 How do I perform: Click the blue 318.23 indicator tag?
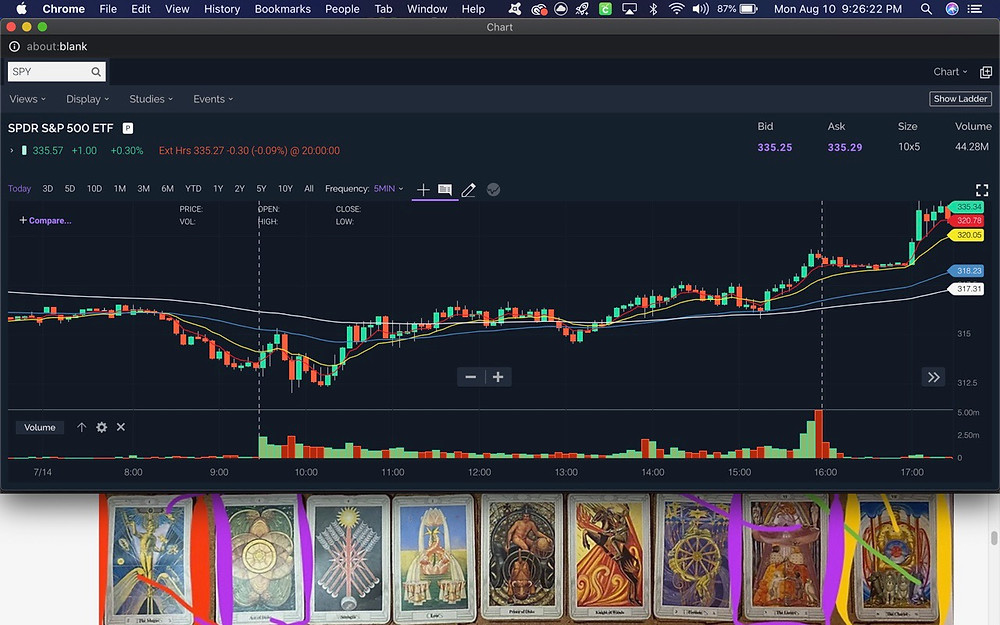coord(967,271)
